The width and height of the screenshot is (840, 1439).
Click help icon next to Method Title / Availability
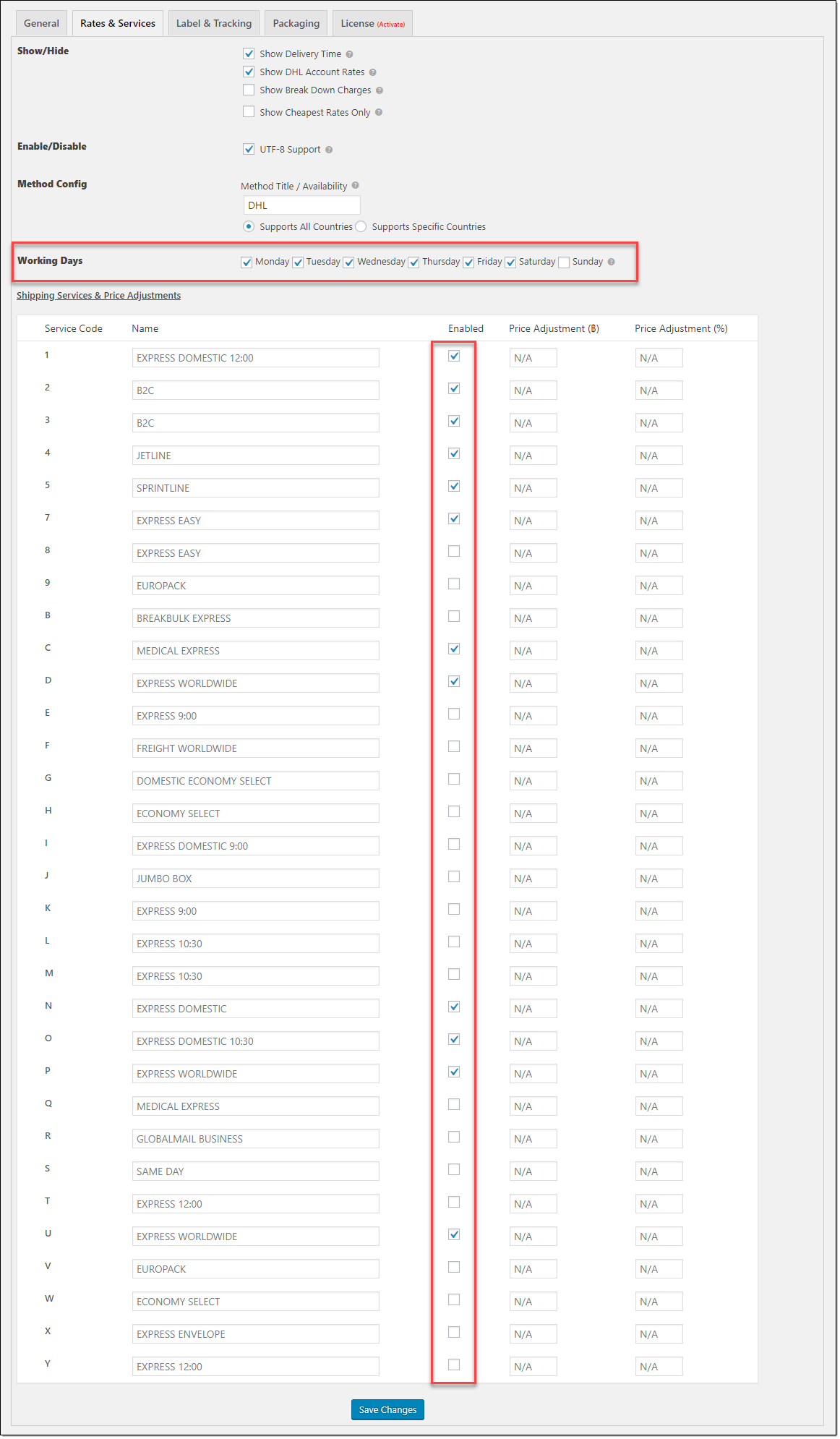pos(355,186)
